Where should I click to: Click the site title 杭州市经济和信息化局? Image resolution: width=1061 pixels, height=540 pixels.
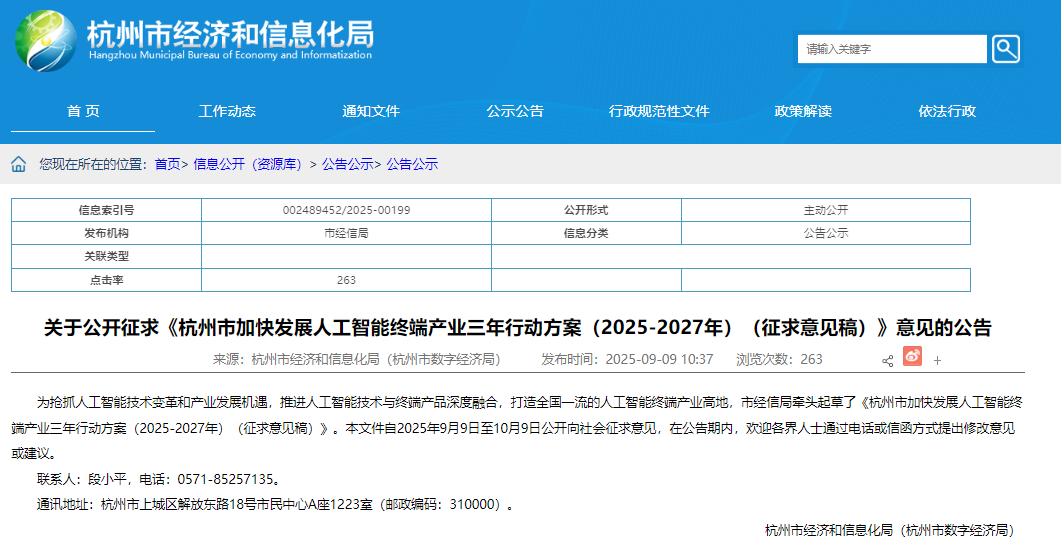point(230,34)
